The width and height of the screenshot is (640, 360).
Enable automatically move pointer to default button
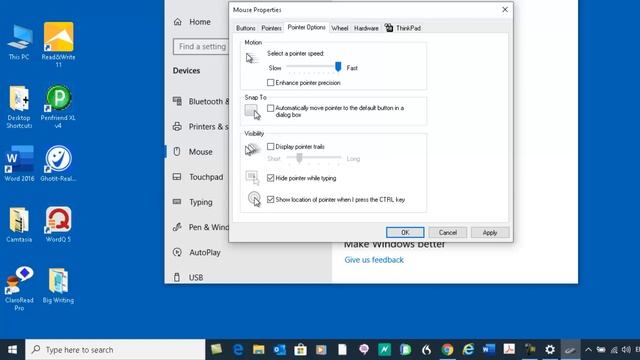pyautogui.click(x=271, y=108)
